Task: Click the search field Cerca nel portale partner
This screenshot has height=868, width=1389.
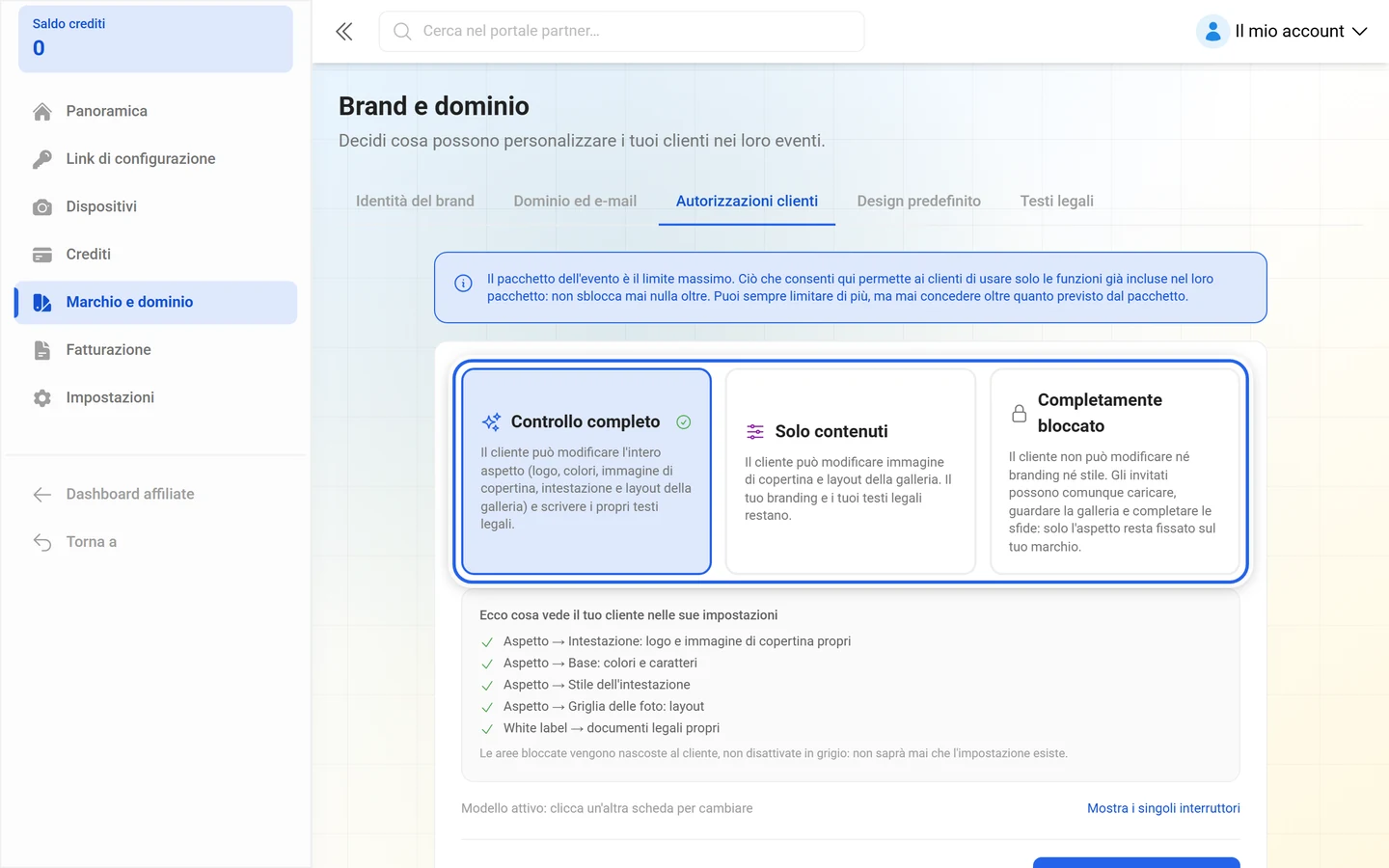Action: (621, 32)
